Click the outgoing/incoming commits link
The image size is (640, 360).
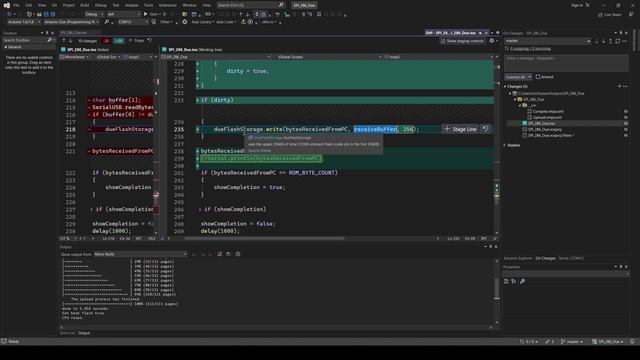coord(530,49)
